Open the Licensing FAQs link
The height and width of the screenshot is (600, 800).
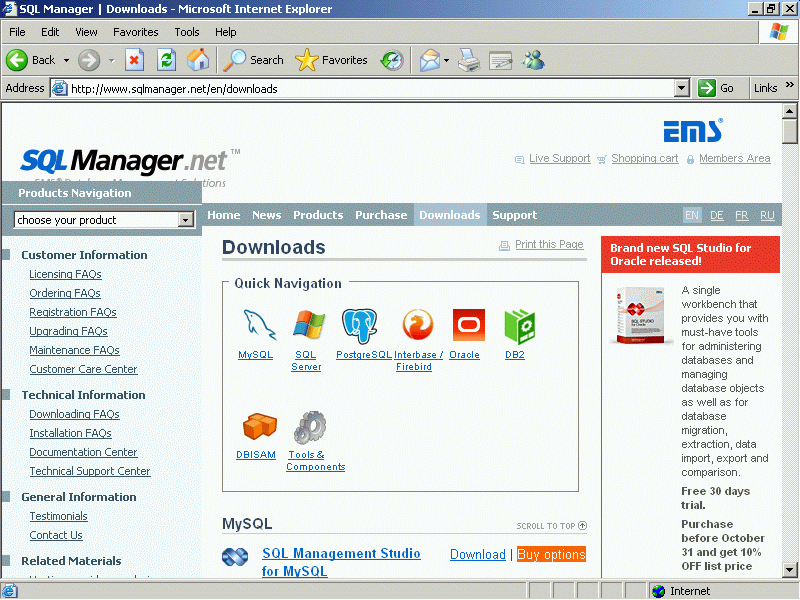click(65, 274)
